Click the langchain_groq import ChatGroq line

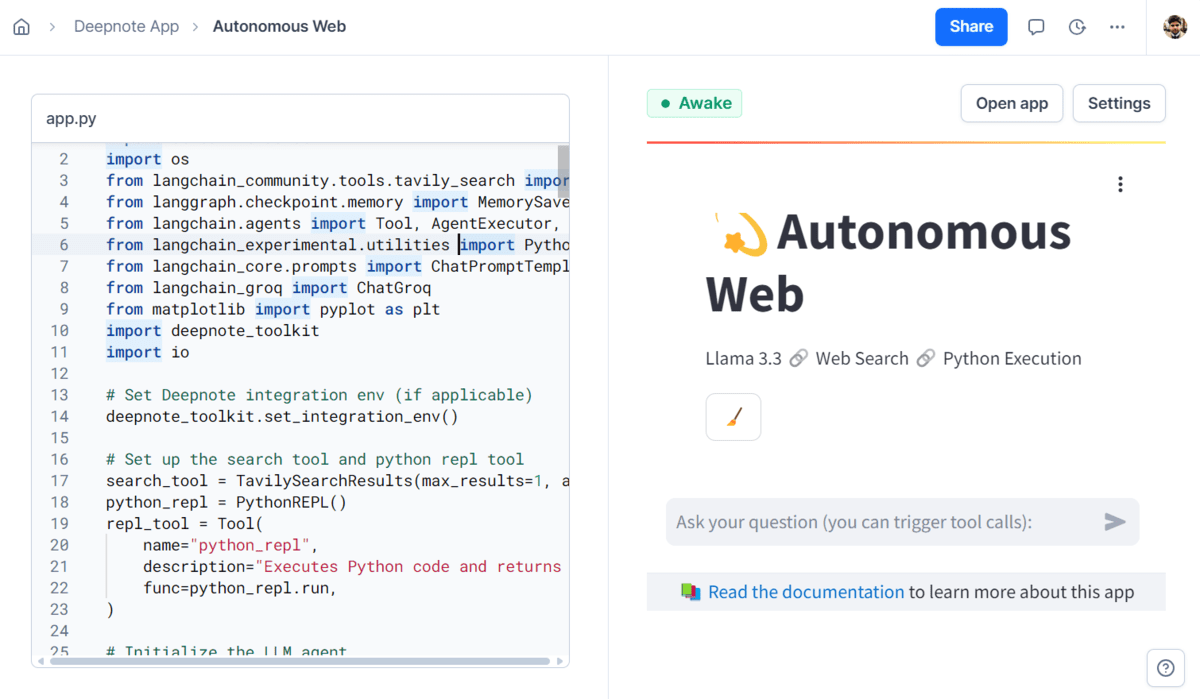[269, 288]
